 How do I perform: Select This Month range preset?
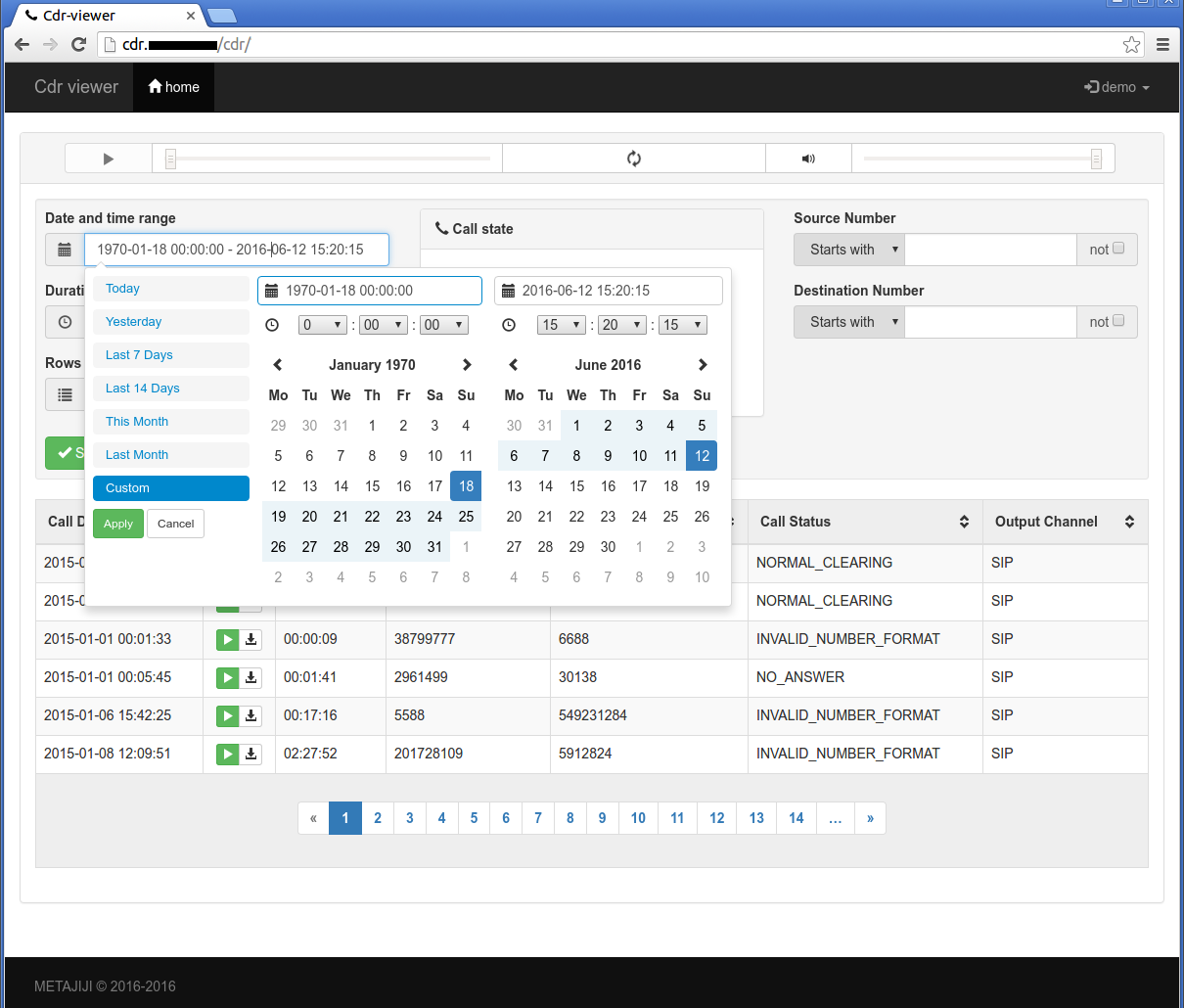171,422
